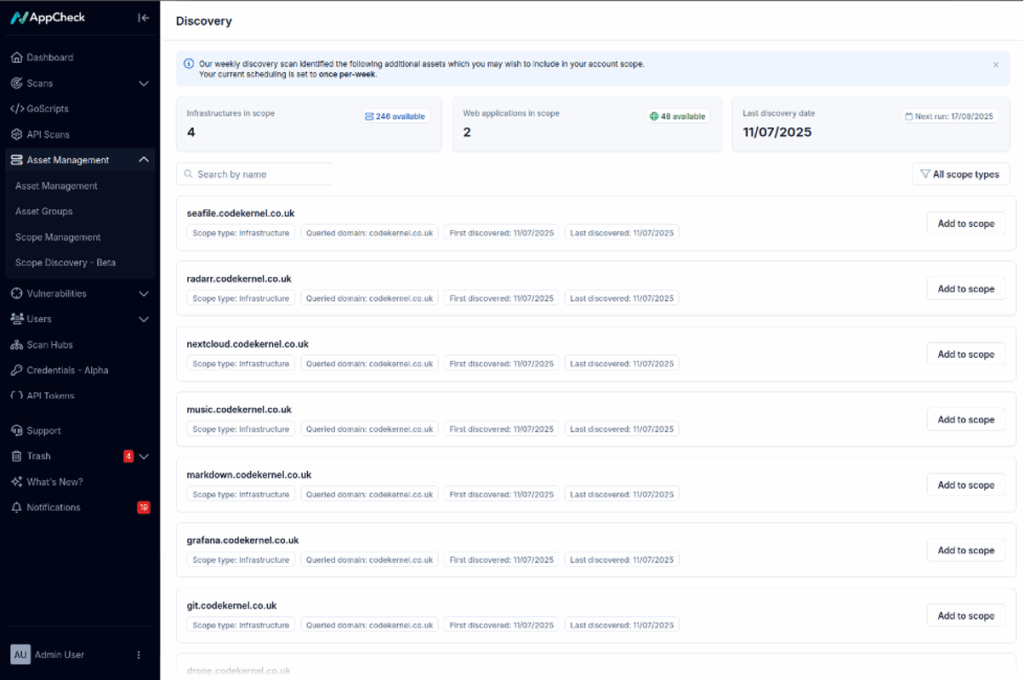Click the What's New sparkle icon

point(17,482)
